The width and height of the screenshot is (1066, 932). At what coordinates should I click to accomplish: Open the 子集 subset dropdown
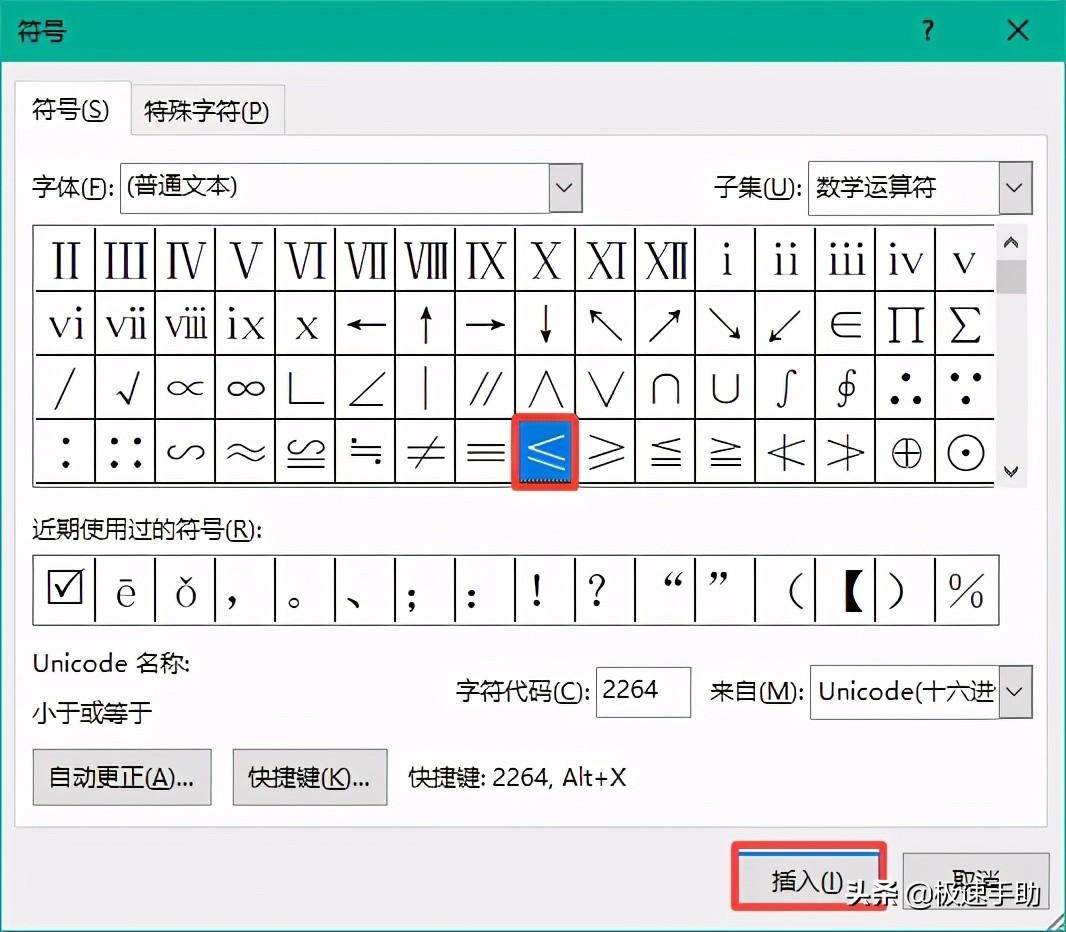coord(1014,188)
